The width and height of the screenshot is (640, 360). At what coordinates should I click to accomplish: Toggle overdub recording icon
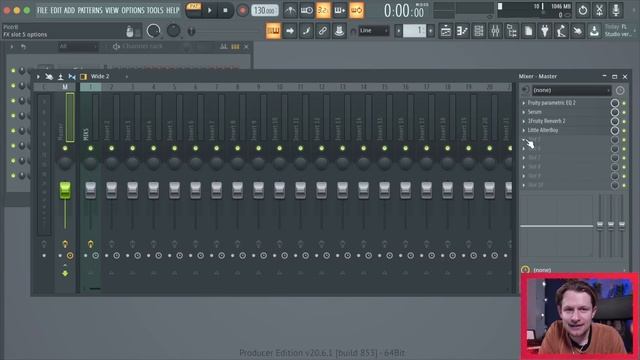click(x=340, y=11)
